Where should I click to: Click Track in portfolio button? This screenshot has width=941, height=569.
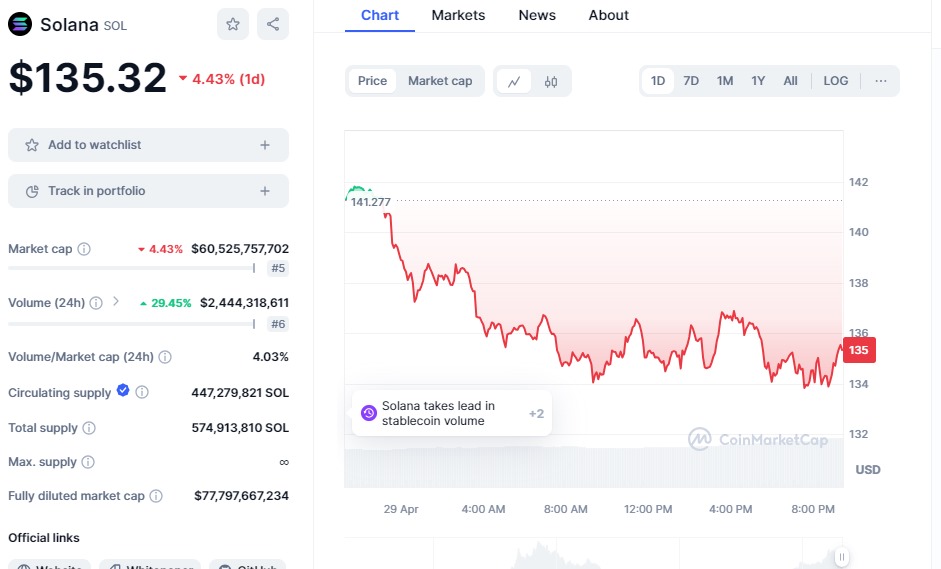coord(148,191)
